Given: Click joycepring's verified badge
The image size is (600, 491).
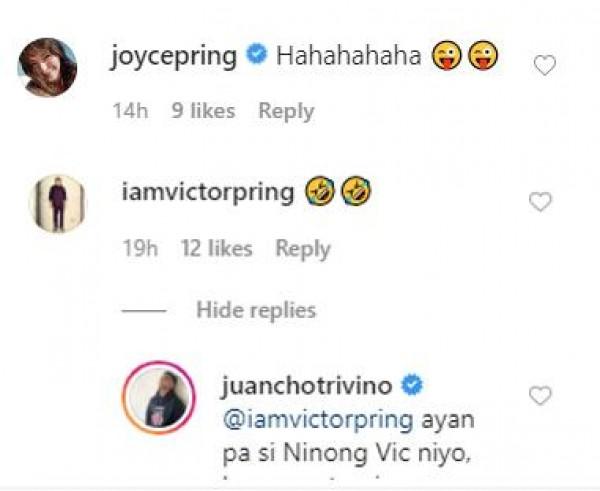Looking at the screenshot, I should 257,54.
